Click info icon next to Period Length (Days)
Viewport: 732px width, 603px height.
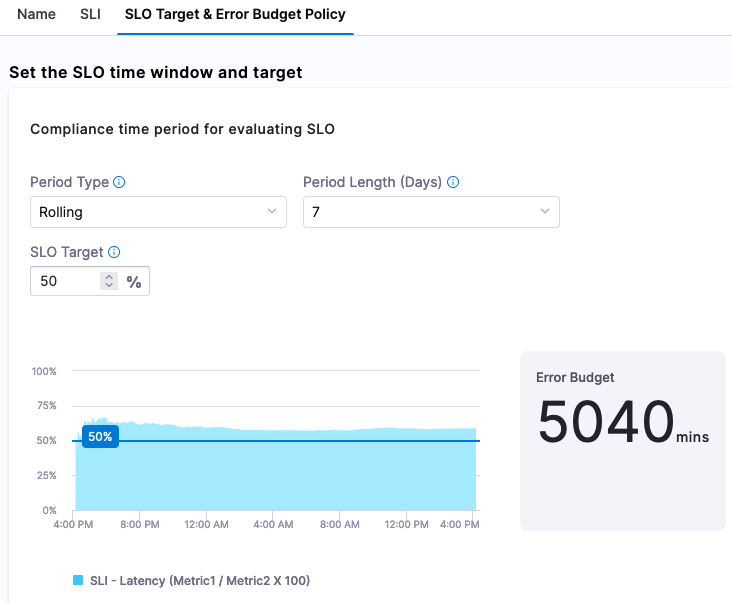(453, 183)
